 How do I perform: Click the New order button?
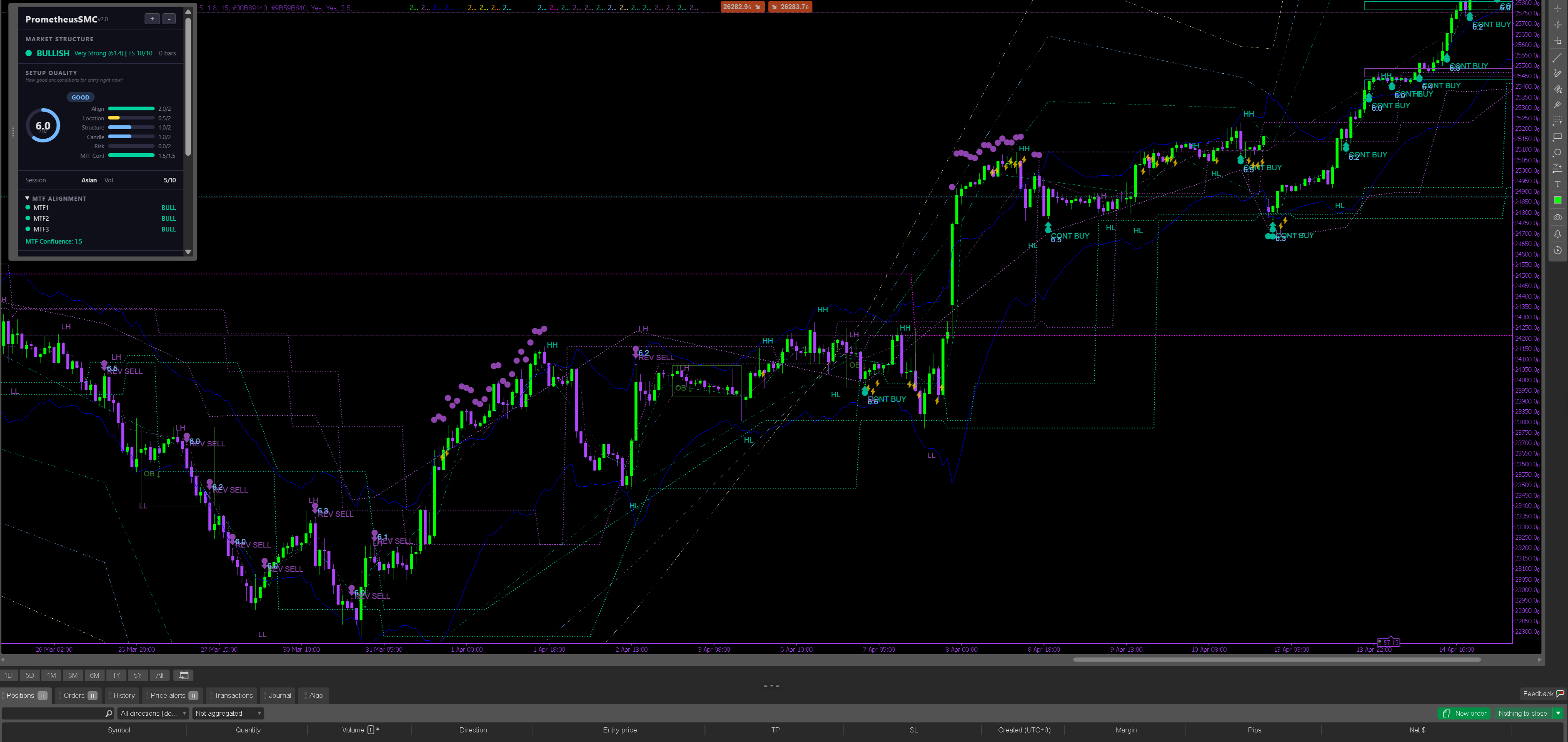click(x=1464, y=713)
